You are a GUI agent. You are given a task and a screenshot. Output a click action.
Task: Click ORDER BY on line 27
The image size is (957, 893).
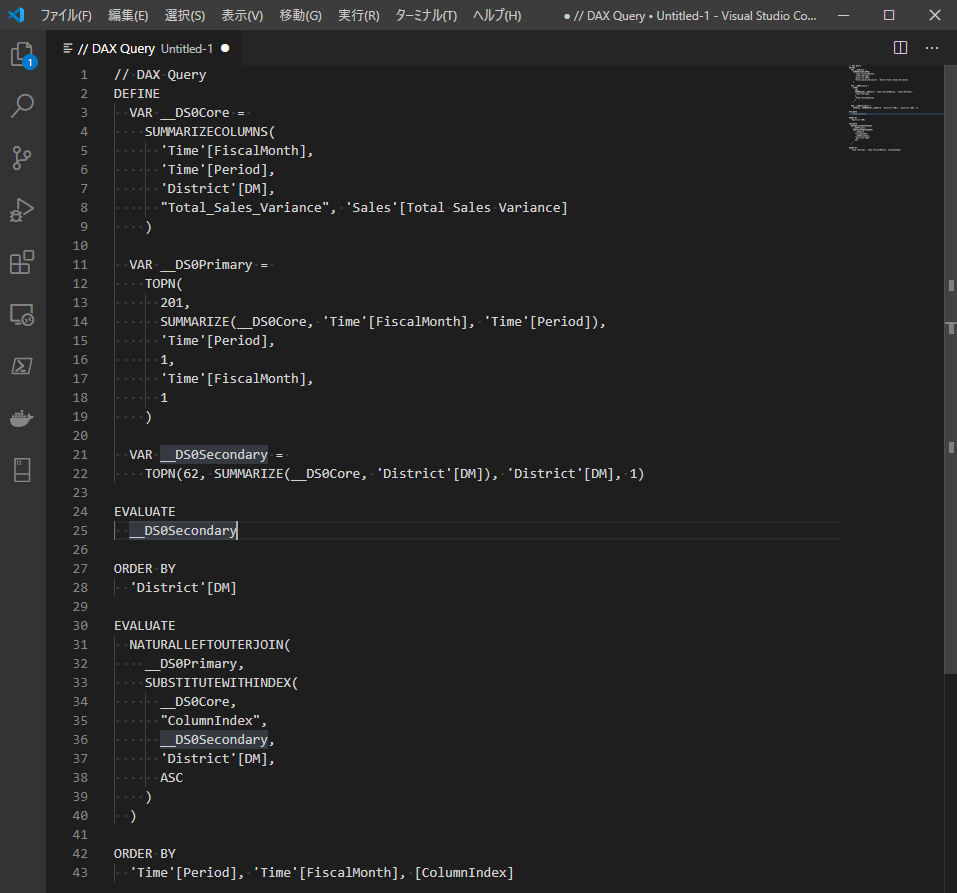coord(145,568)
